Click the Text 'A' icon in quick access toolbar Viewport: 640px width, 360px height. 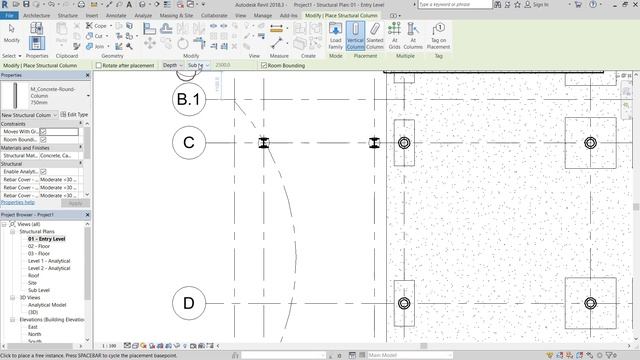pos(129,4)
